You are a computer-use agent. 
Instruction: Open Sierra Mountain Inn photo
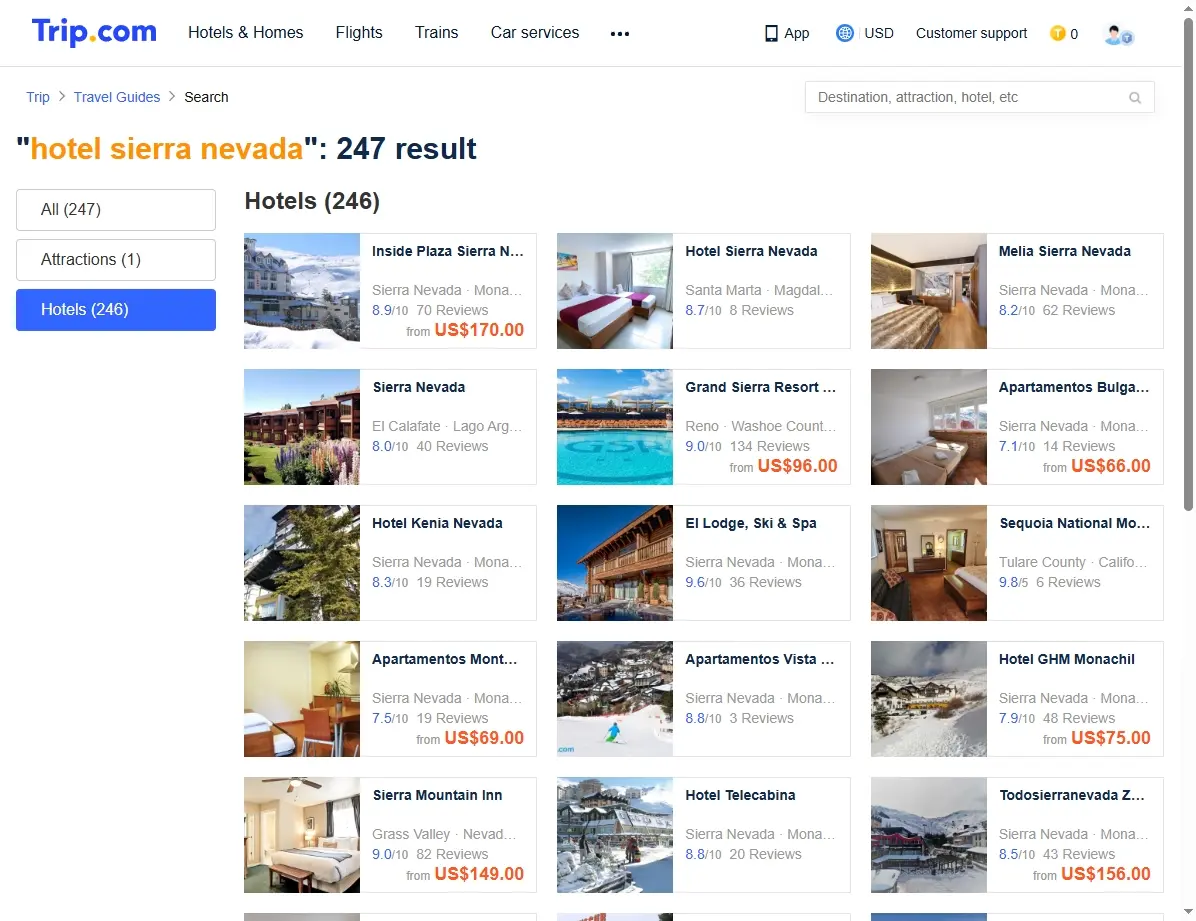pyautogui.click(x=302, y=835)
